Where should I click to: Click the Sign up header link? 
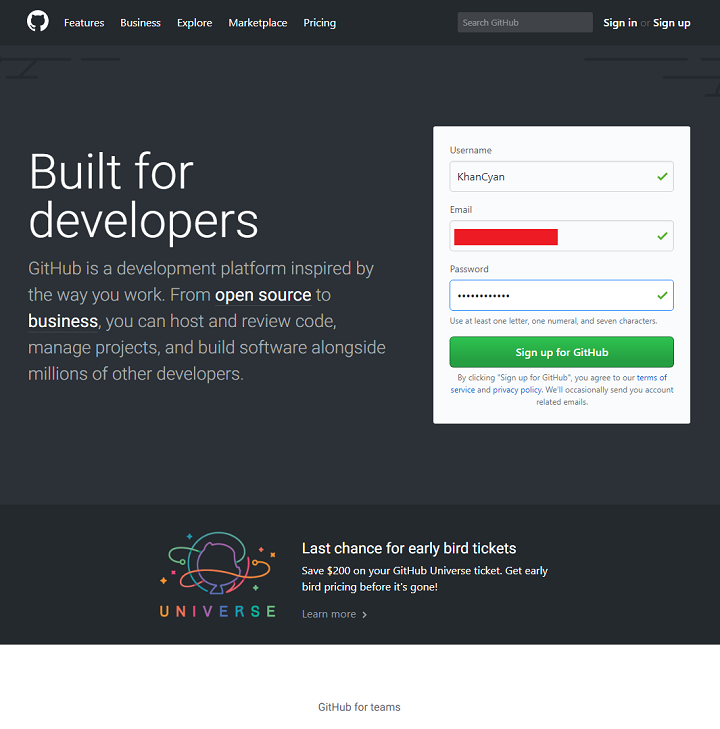click(671, 23)
